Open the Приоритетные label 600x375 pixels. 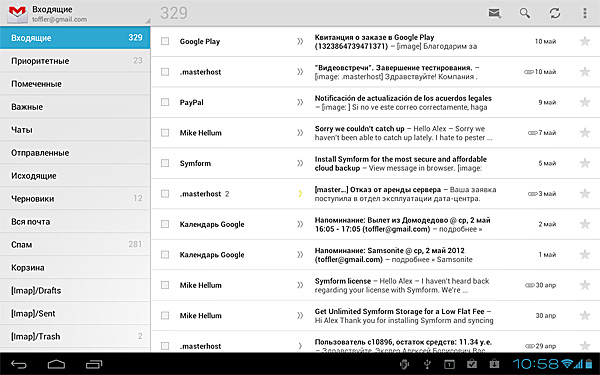pos(75,61)
